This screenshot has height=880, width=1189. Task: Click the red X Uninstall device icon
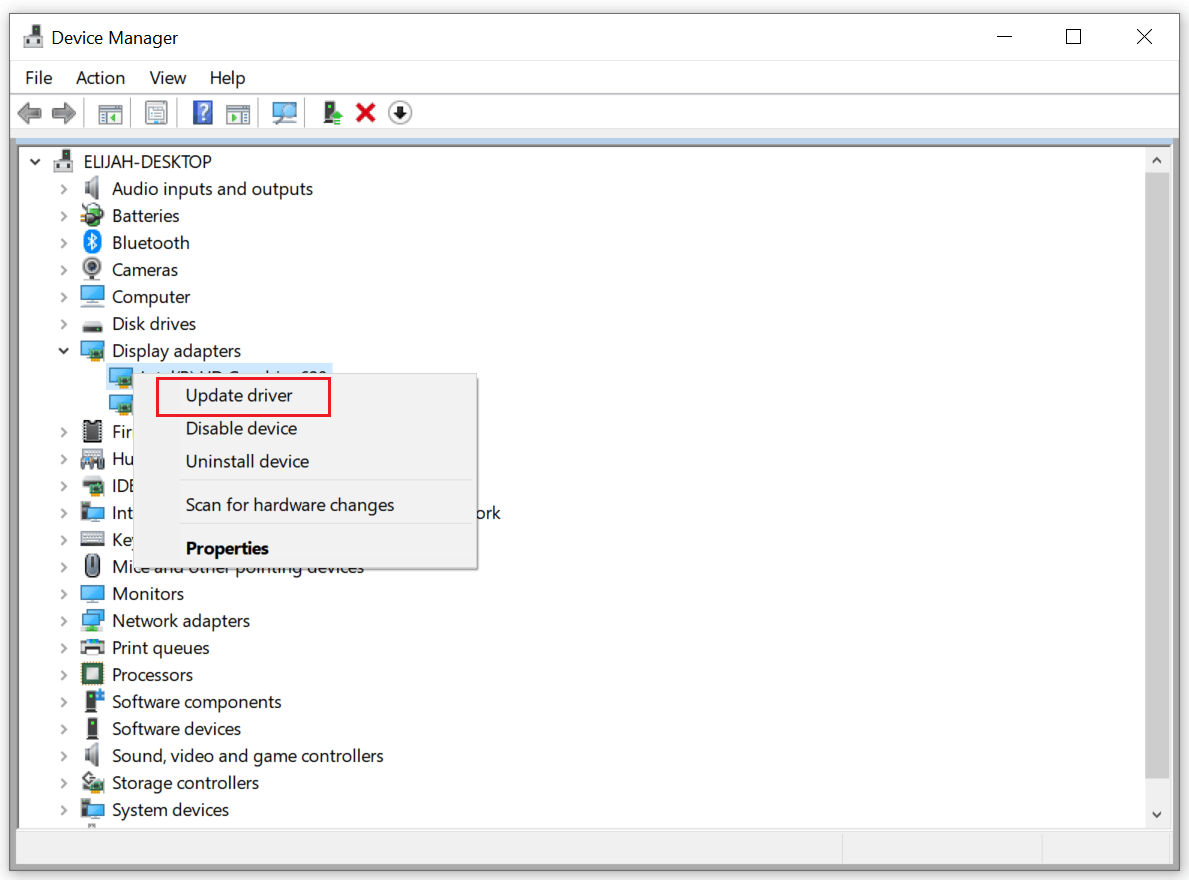click(366, 113)
